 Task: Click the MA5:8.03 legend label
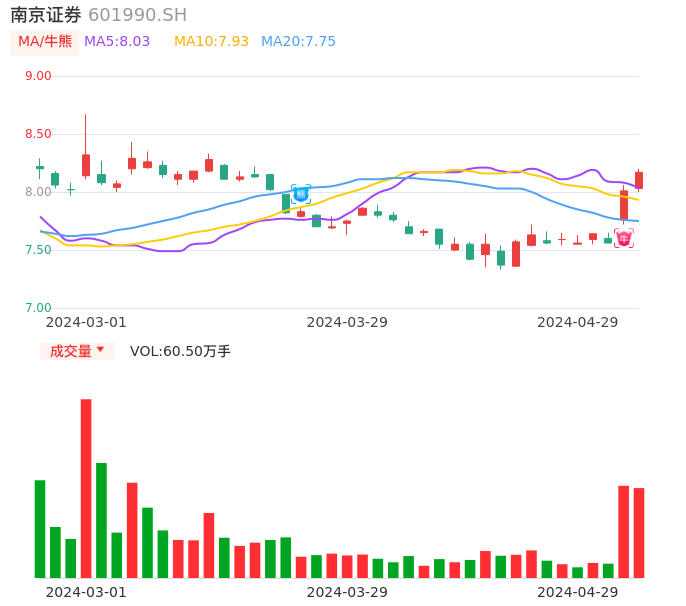pos(117,42)
